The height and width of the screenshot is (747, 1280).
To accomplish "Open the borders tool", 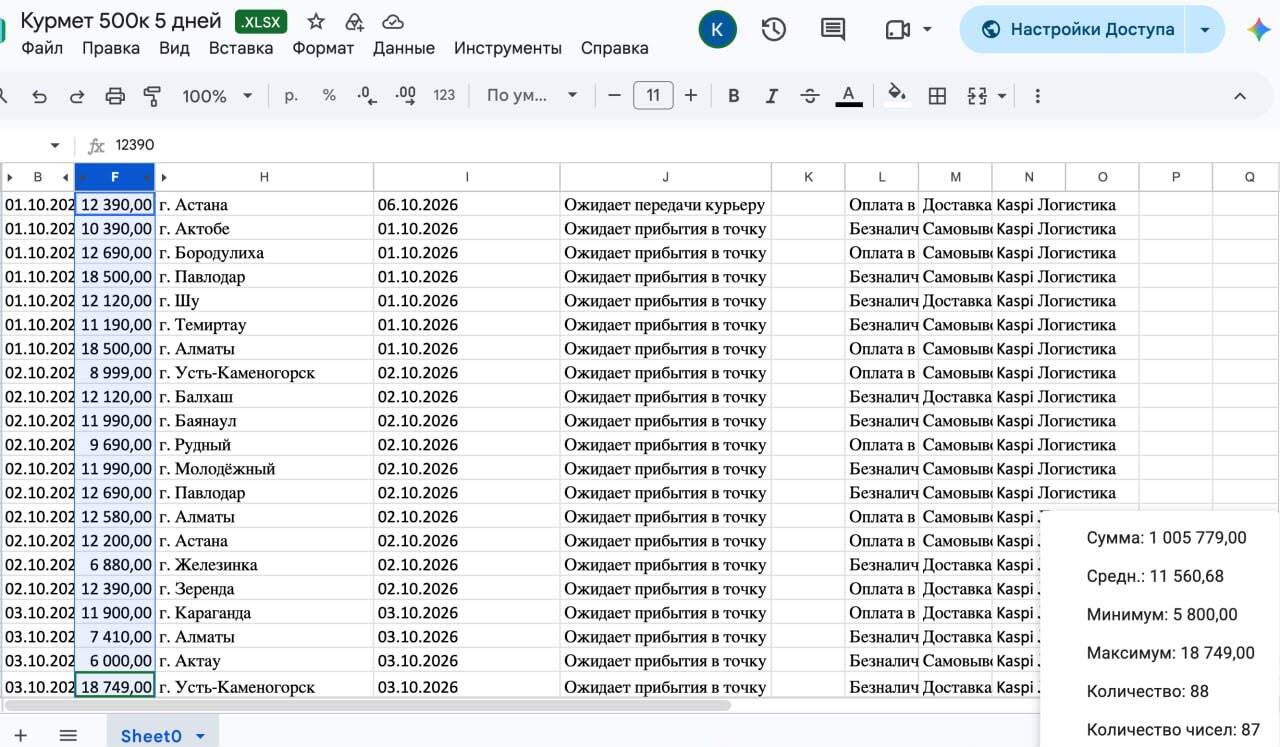I will click(937, 96).
